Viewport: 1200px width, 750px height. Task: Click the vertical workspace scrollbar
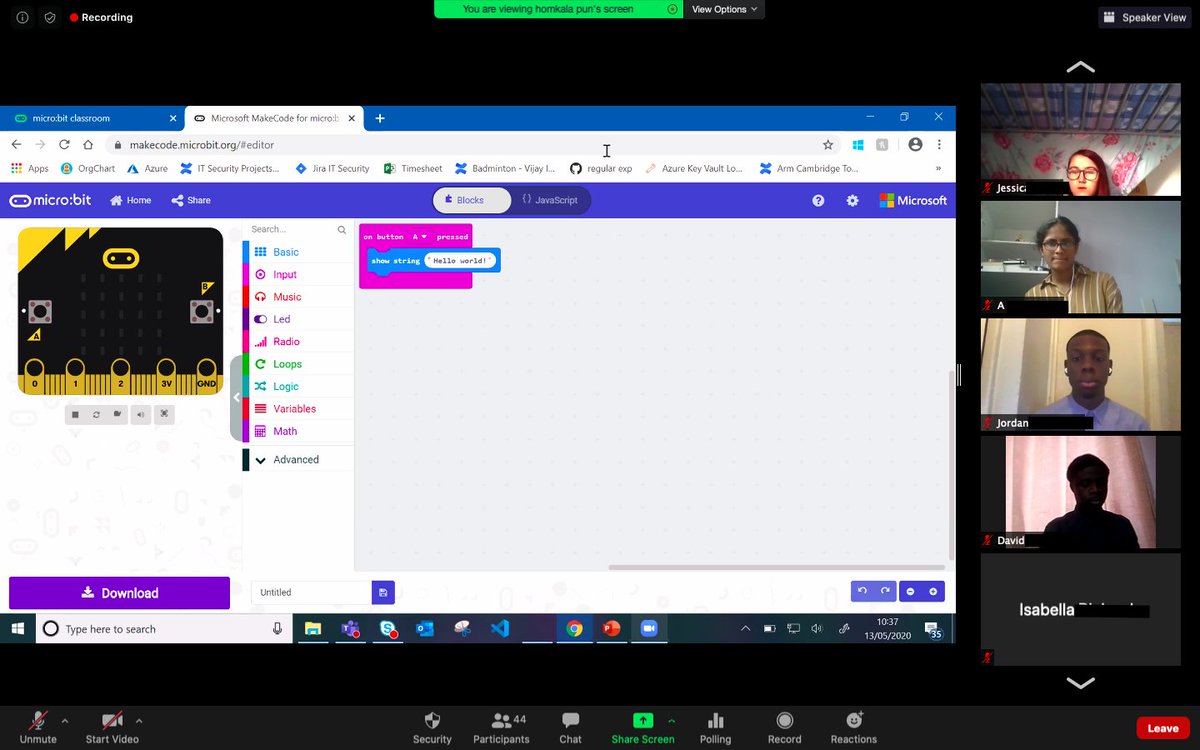pyautogui.click(x=950, y=465)
